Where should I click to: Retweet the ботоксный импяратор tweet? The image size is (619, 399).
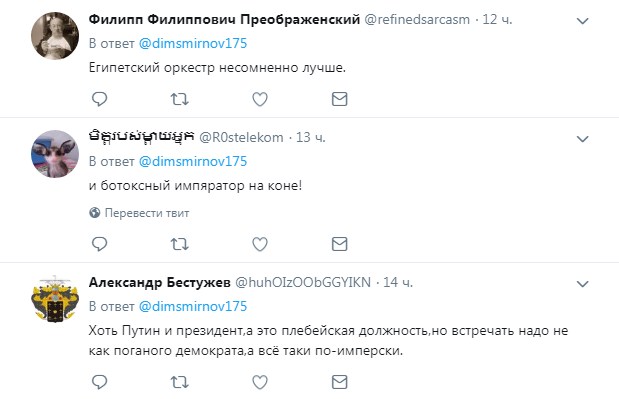pos(180,244)
